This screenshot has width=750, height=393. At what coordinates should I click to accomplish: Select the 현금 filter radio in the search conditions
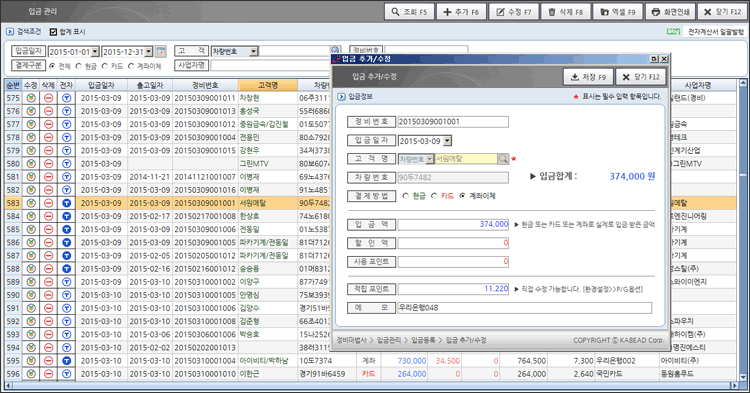click(x=79, y=66)
